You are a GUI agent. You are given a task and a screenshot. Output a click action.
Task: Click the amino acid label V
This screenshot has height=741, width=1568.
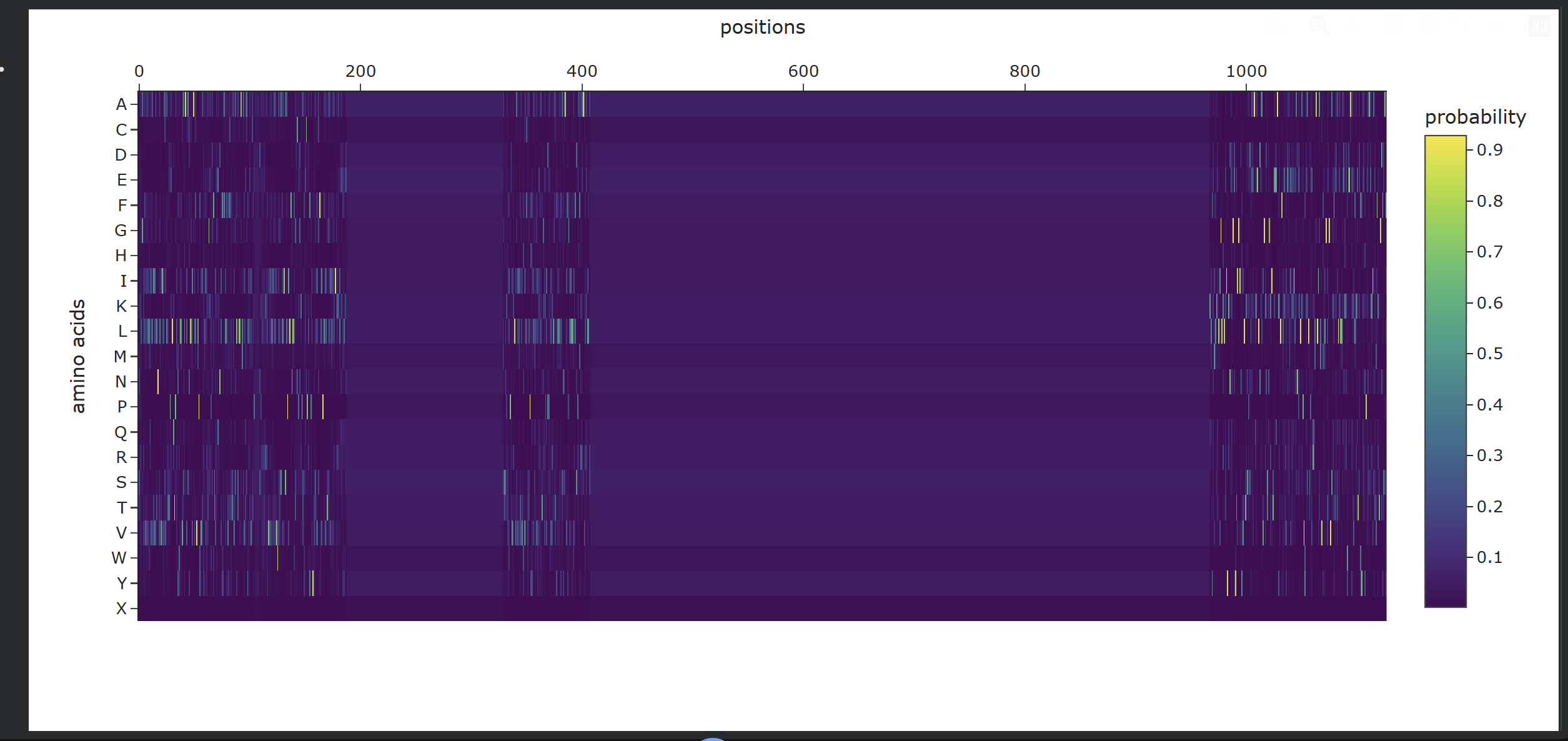(x=121, y=533)
